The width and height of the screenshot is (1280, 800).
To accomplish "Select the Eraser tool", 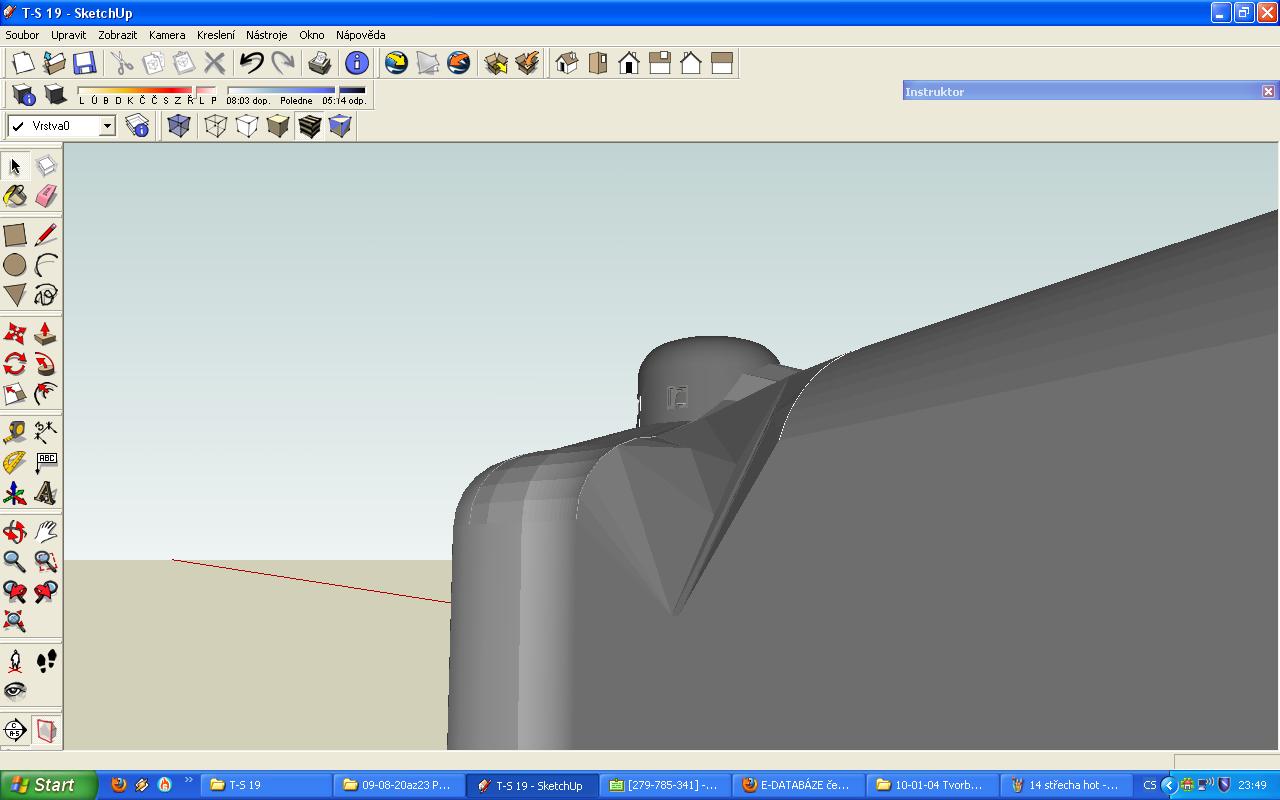I will [x=46, y=196].
